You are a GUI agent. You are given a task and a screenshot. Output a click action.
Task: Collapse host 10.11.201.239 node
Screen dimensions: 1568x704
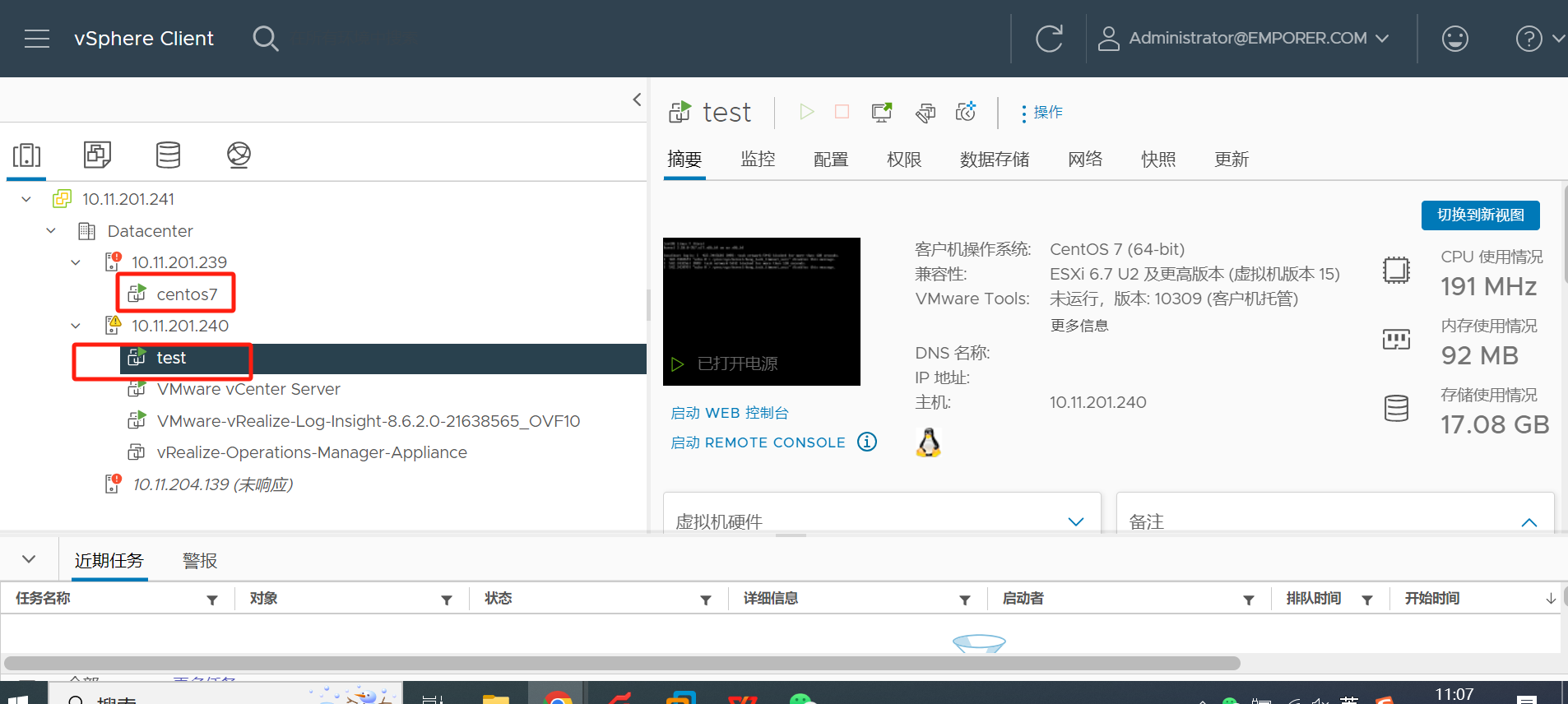point(76,262)
